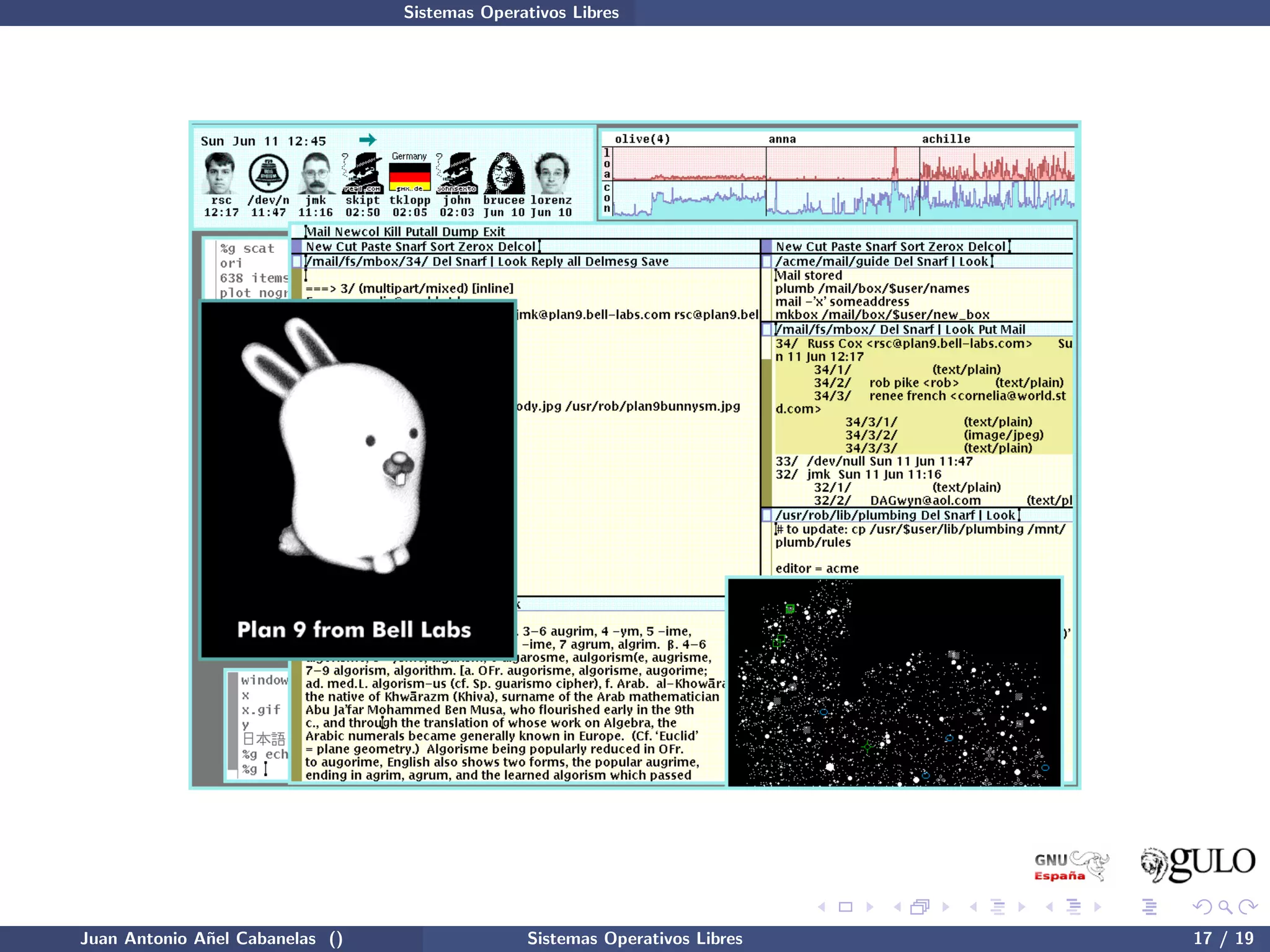1270x952 pixels.
Task: Click the john spy face icon
Action: (457, 174)
